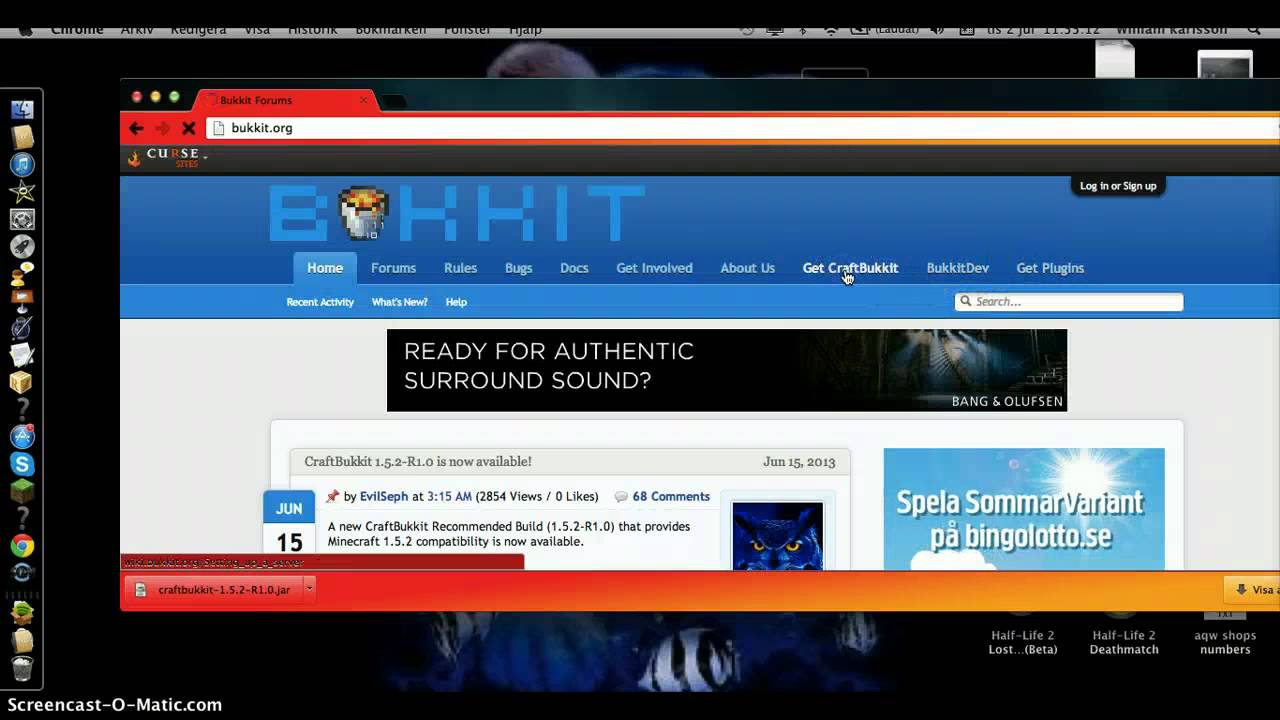
Task: Select aqw shops numbers desktop file
Action: pos(1225,635)
